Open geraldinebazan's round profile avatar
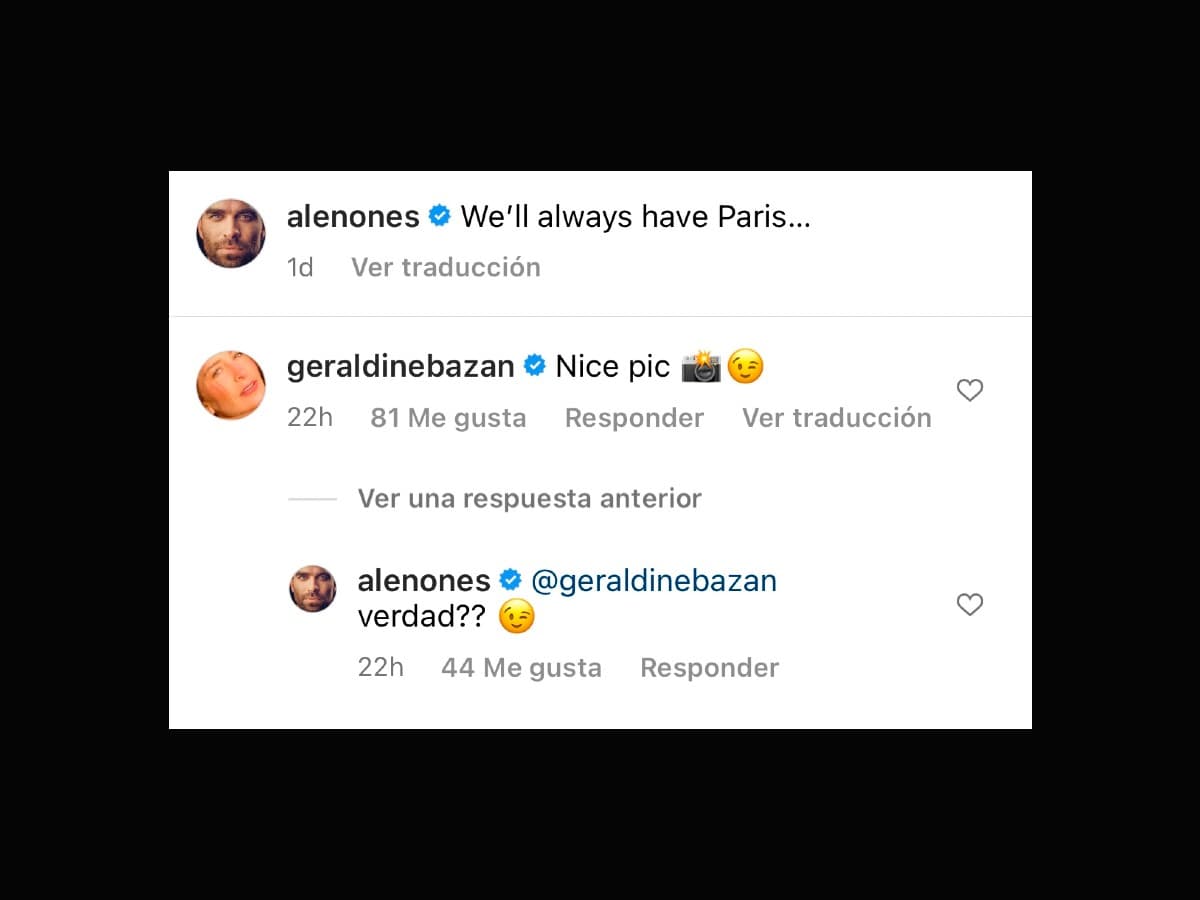The width and height of the screenshot is (1200, 900). pos(231,385)
